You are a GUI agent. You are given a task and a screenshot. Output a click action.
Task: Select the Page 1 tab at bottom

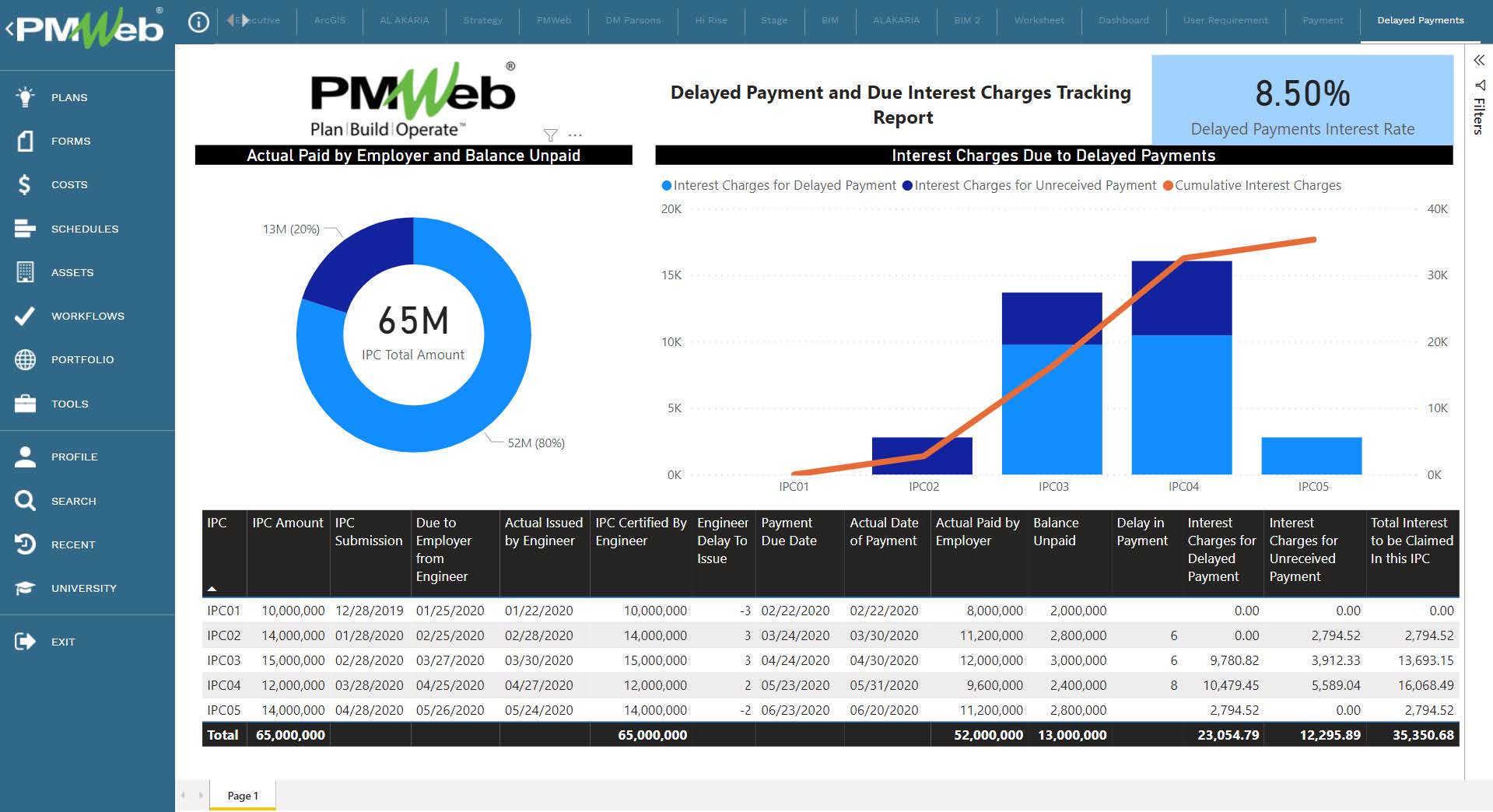(242, 795)
